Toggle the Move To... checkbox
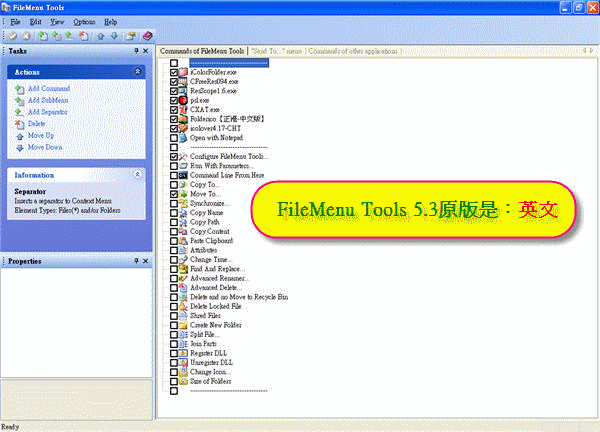This screenshot has width=600, height=432. coord(174,194)
